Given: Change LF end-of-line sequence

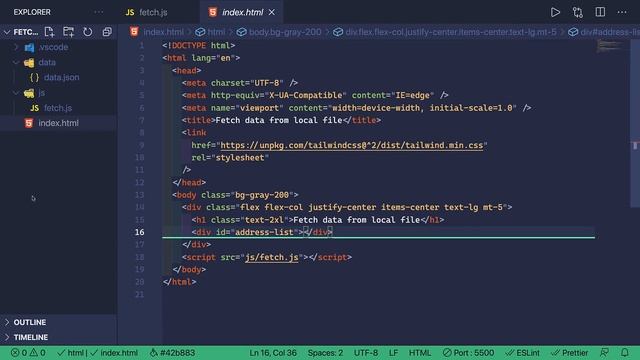Looking at the screenshot, I should tap(393, 353).
